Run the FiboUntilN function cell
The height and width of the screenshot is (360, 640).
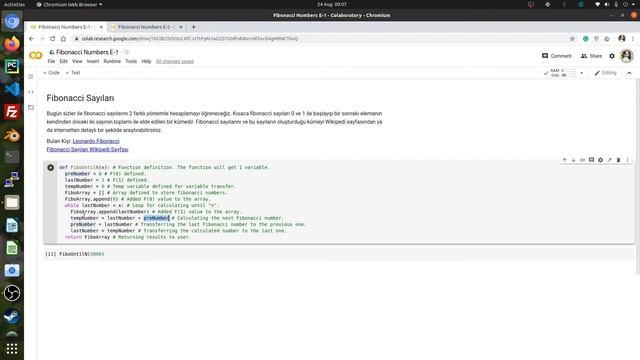[x=51, y=167]
